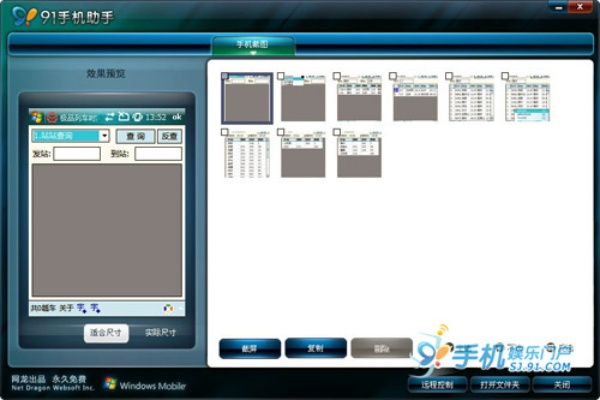Image resolution: width=600 pixels, height=400 pixels.
Task: Click the Windows Start flag in phone preview
Action: [37, 117]
